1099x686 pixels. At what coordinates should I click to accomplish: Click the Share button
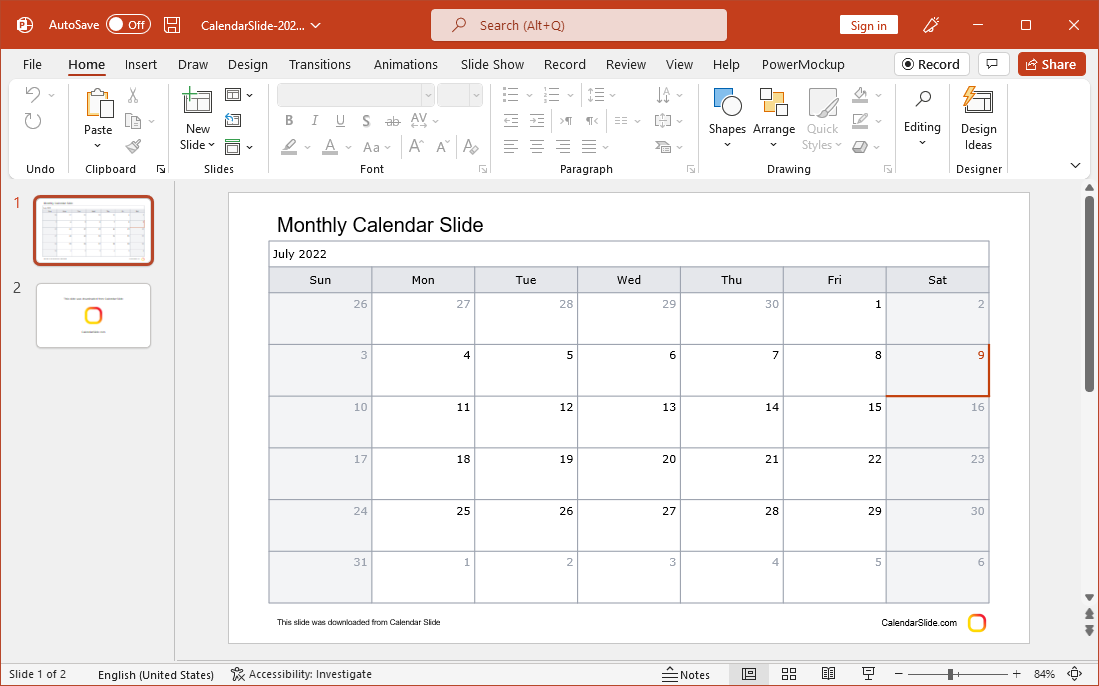(x=1051, y=63)
